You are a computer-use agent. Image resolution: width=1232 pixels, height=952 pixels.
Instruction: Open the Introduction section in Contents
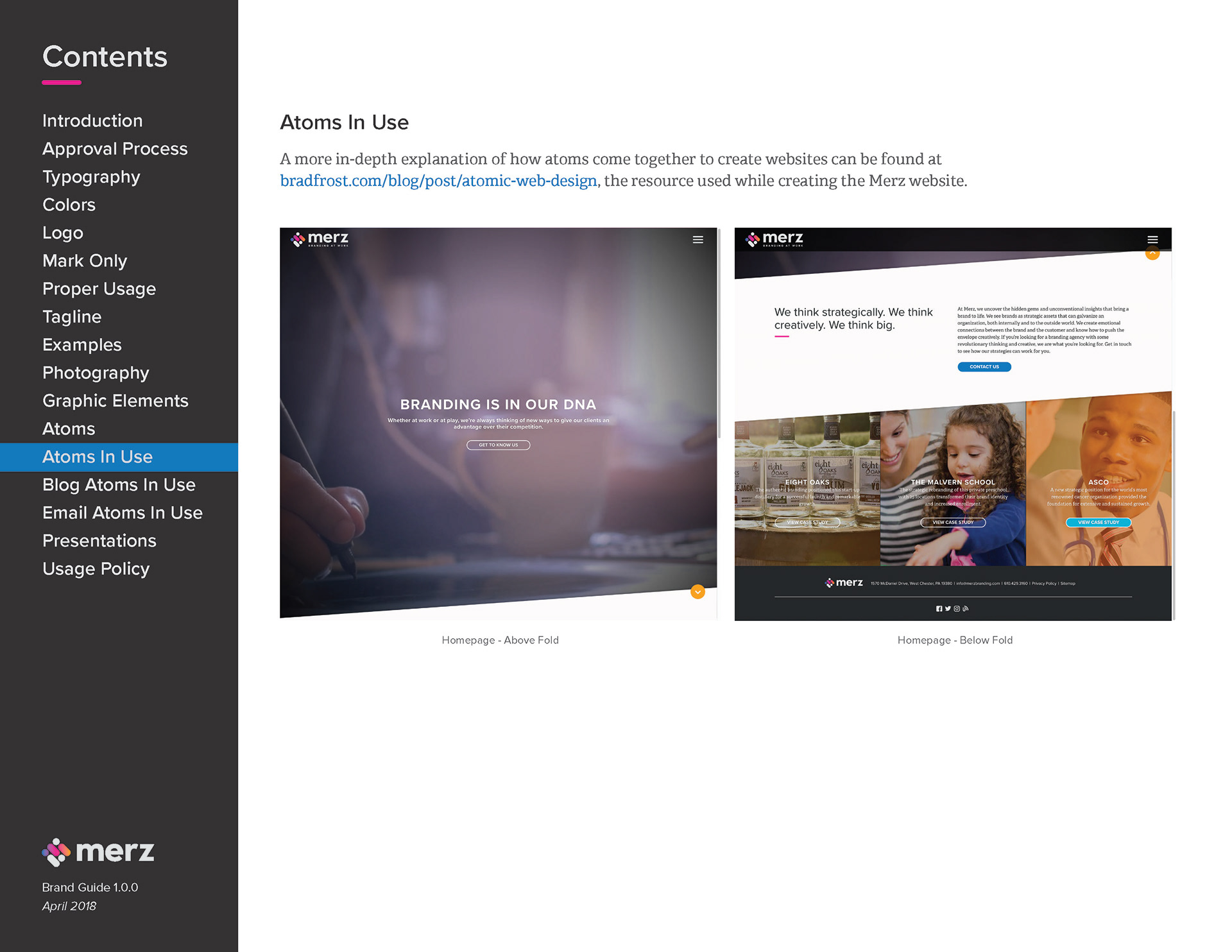coord(92,121)
